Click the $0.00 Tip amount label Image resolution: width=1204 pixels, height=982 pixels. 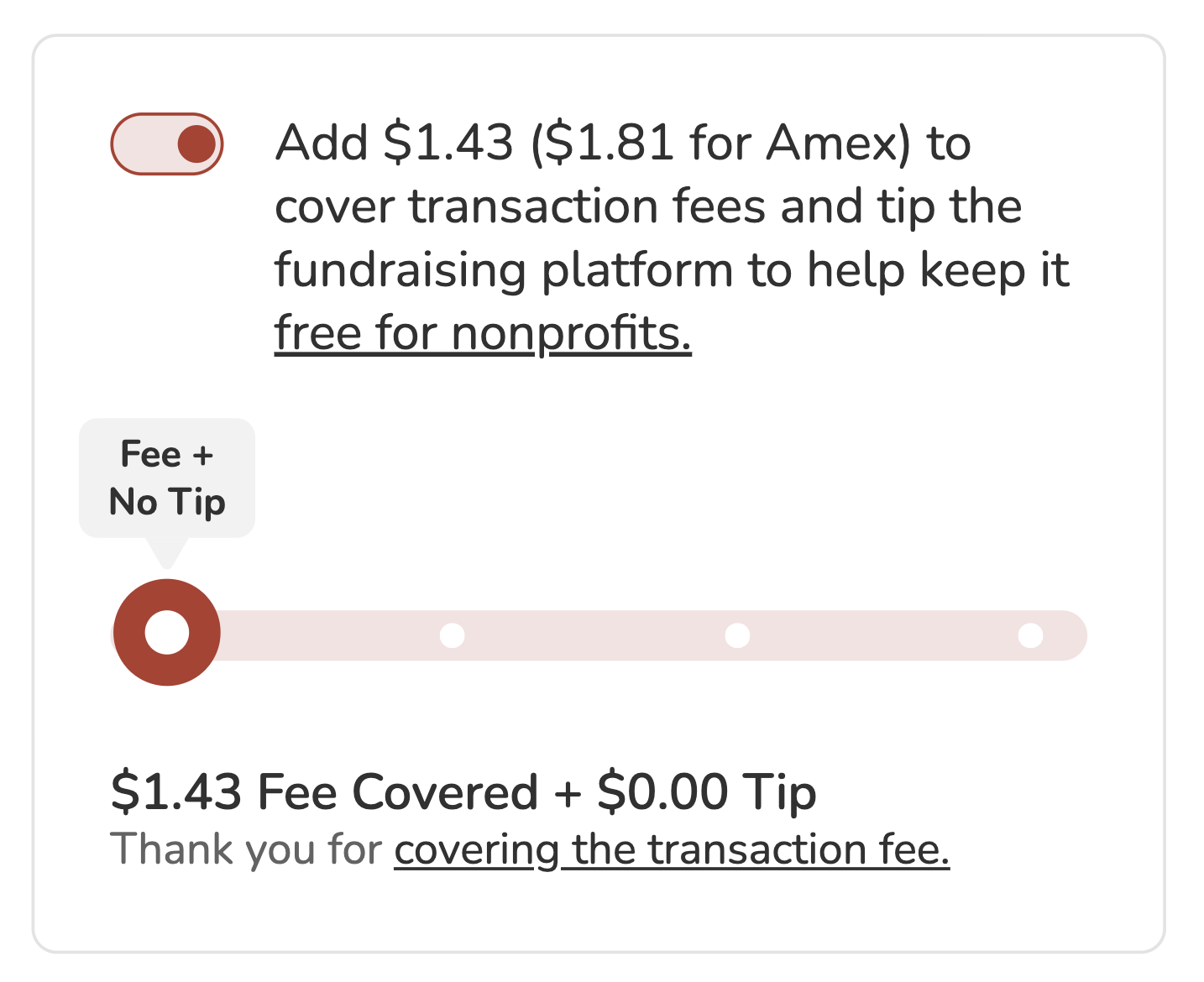coord(709,790)
